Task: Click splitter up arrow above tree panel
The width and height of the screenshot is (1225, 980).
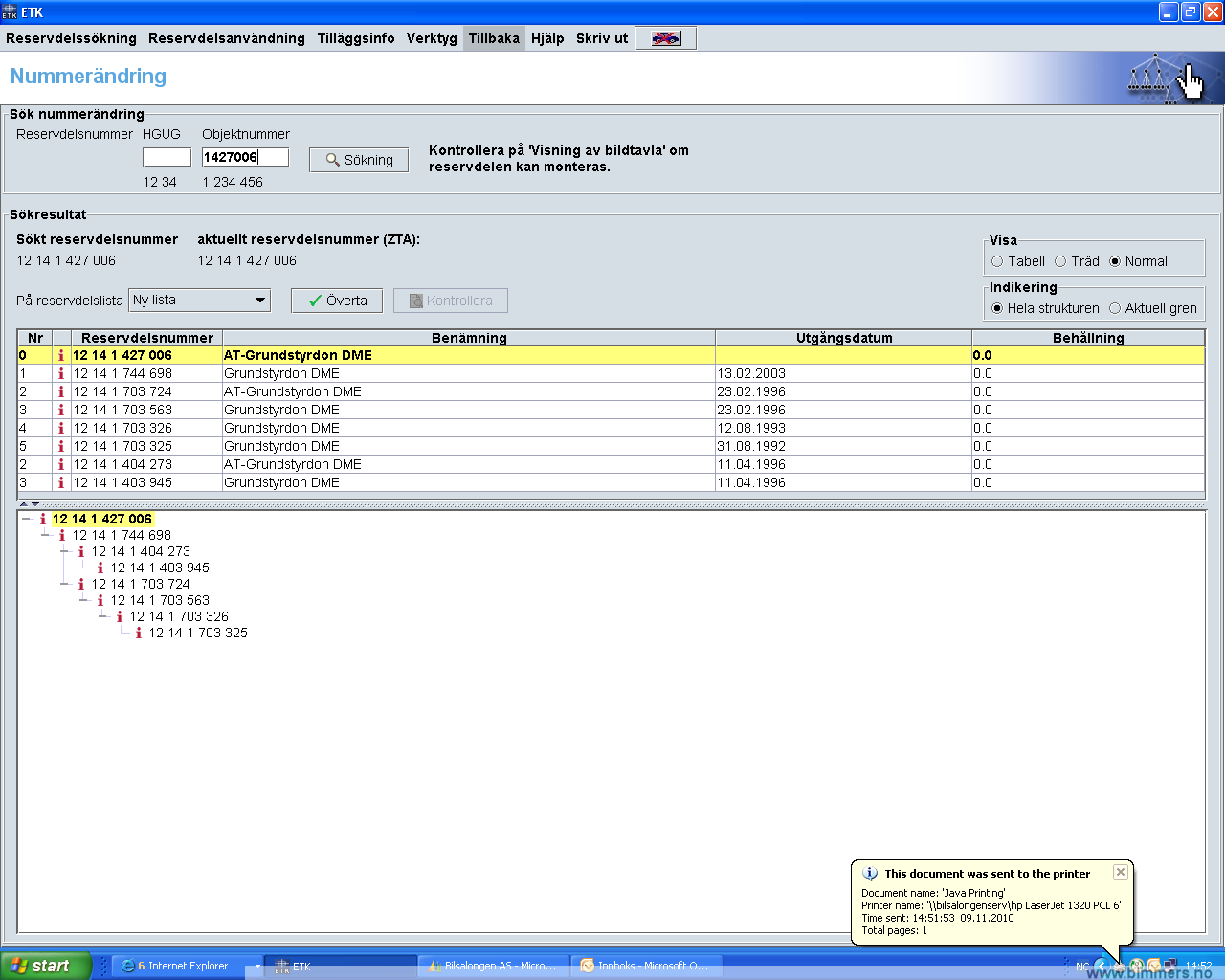Action: [24, 503]
